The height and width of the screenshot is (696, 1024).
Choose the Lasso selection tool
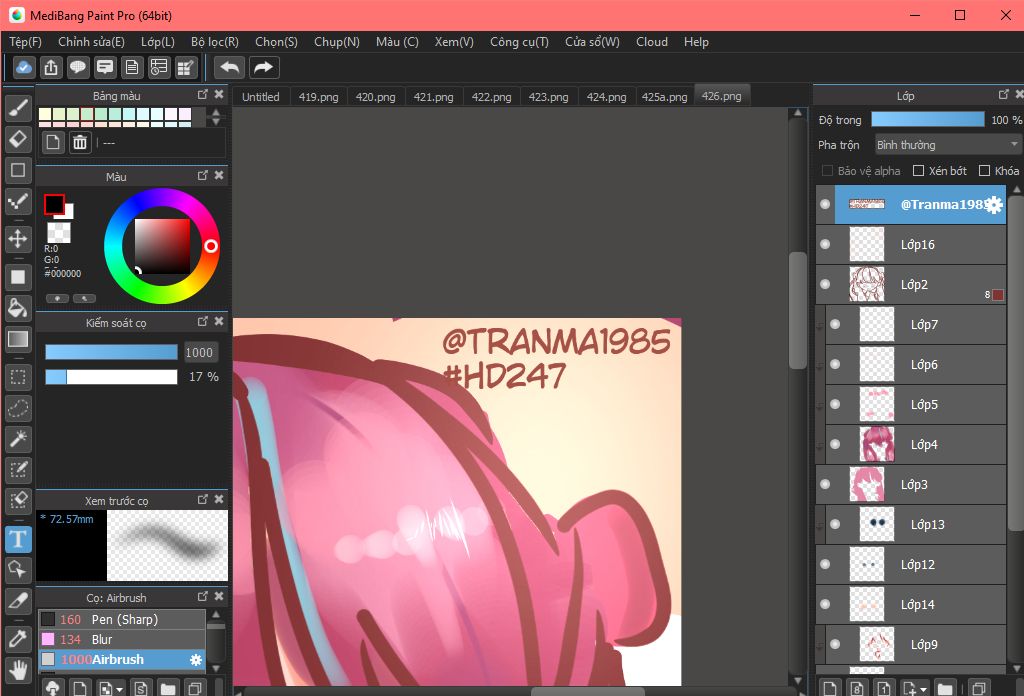tap(18, 408)
